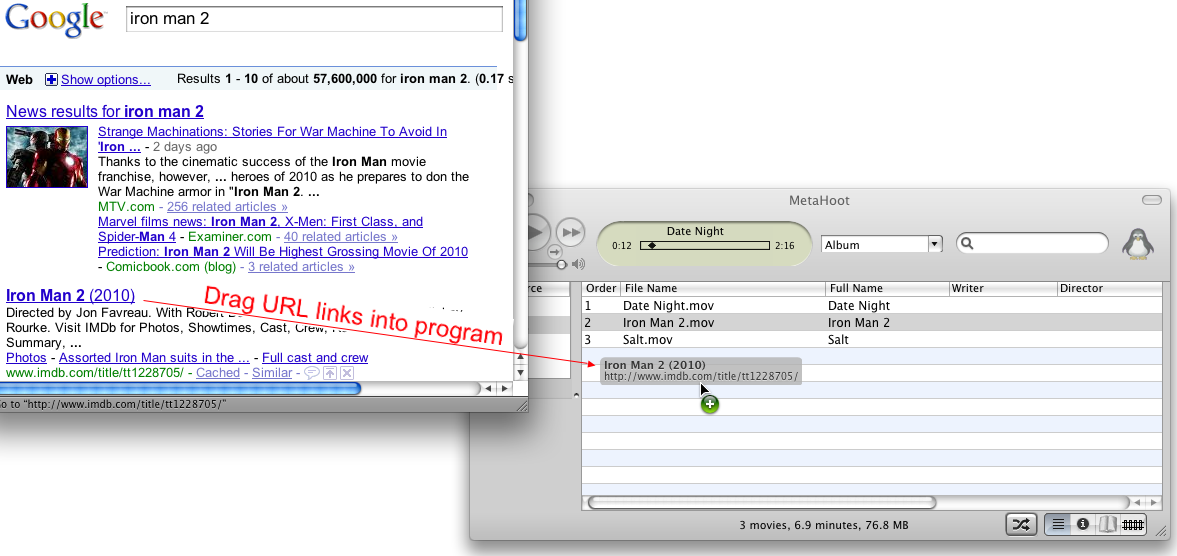This screenshot has width=1177, height=556.
Task: Click the right scroll arrow of MetaHoot table
Action: pyautogui.click(x=1154, y=502)
